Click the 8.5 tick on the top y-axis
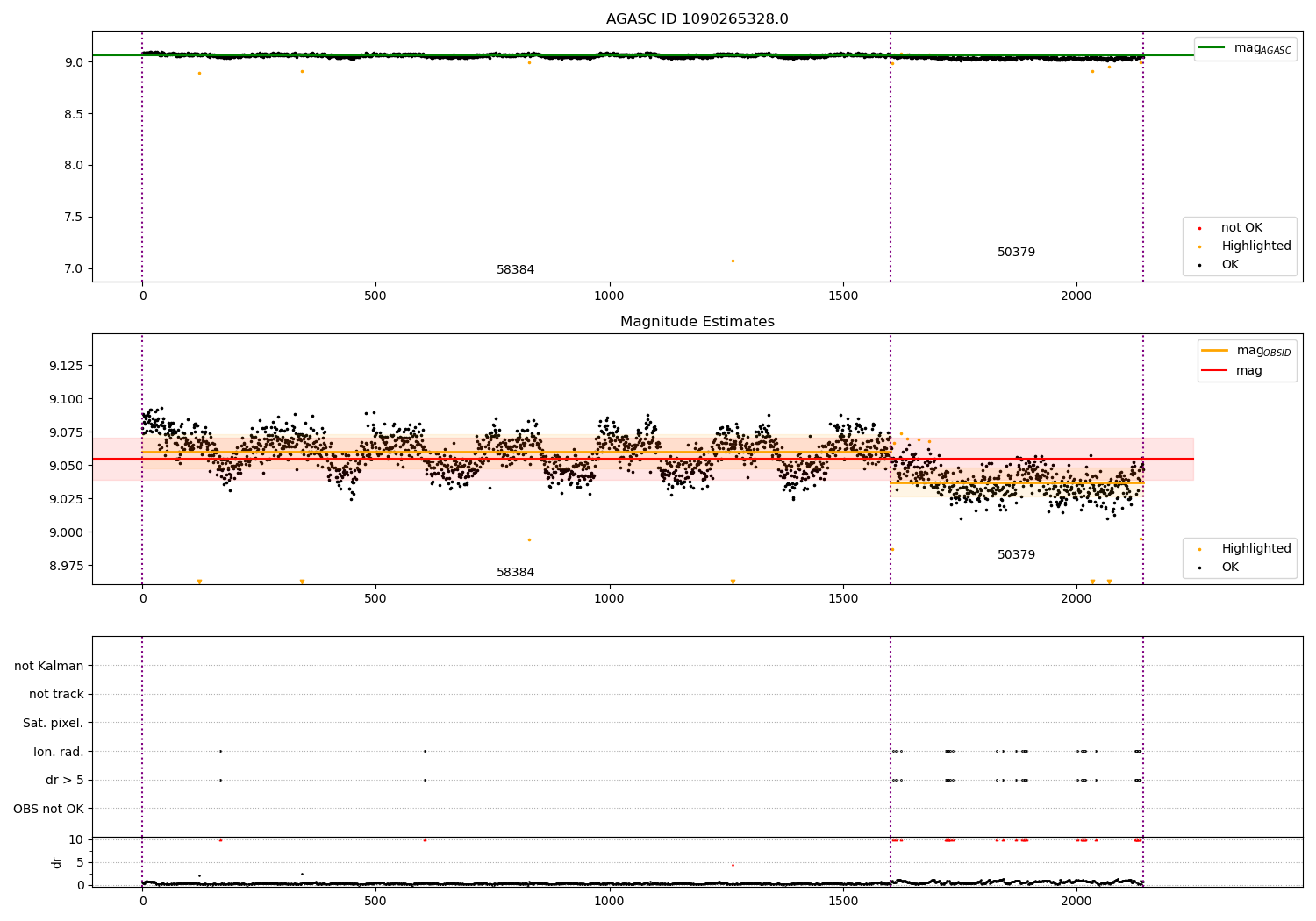The width and height of the screenshot is (1316, 921). point(73,114)
